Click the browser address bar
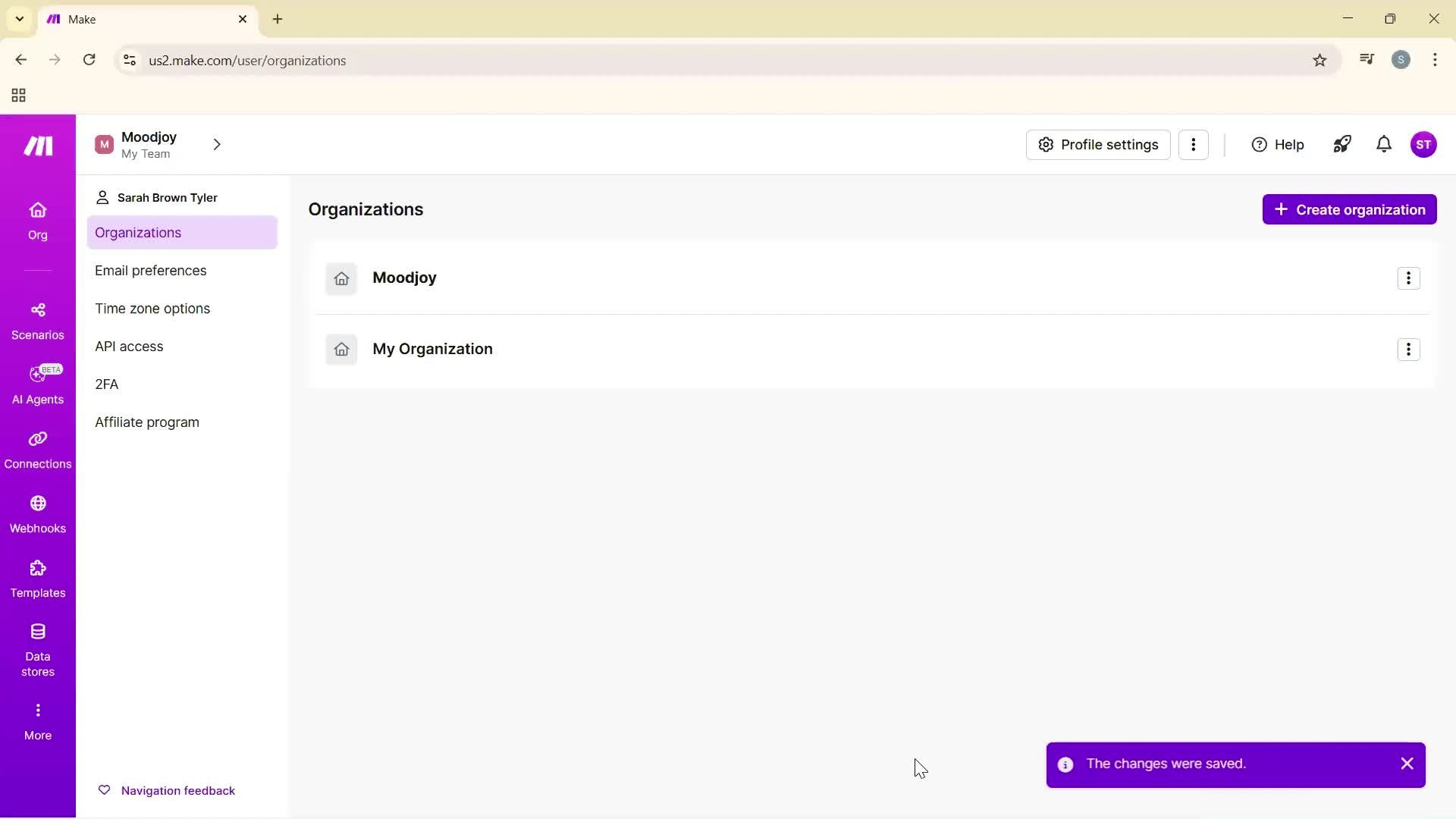This screenshot has height=819, width=1456. [x=455, y=60]
